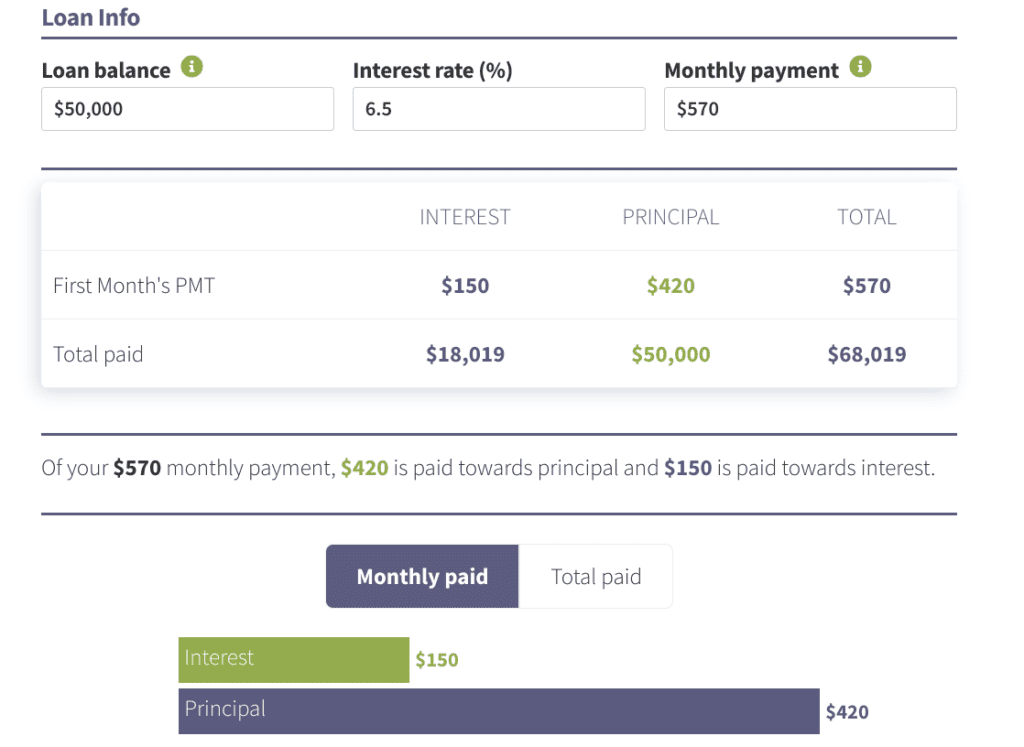Click inside the Loan balance input field

click(x=187, y=109)
